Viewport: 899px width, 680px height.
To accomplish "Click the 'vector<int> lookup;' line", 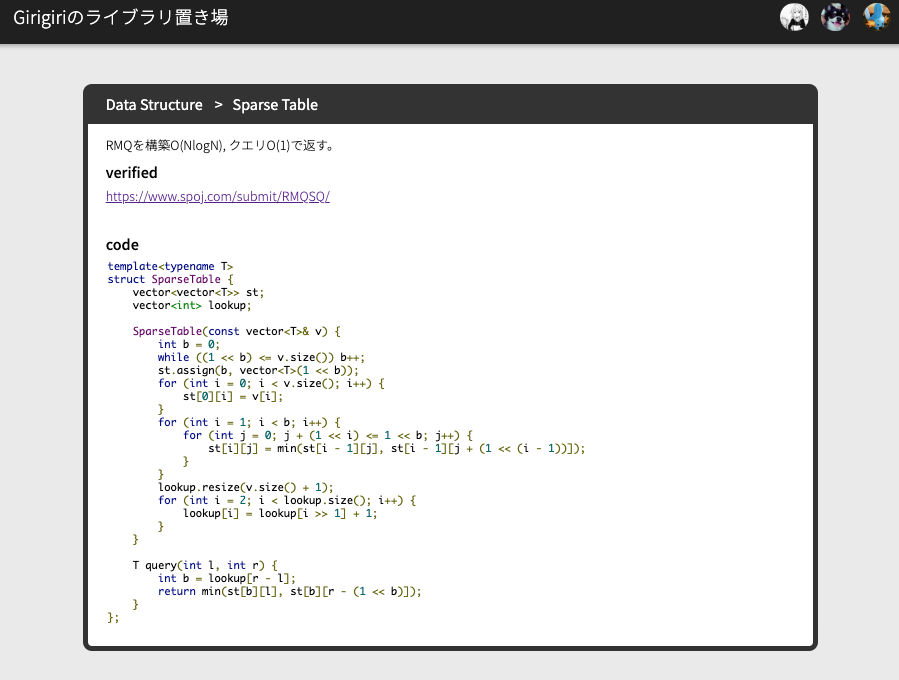I will (x=192, y=305).
